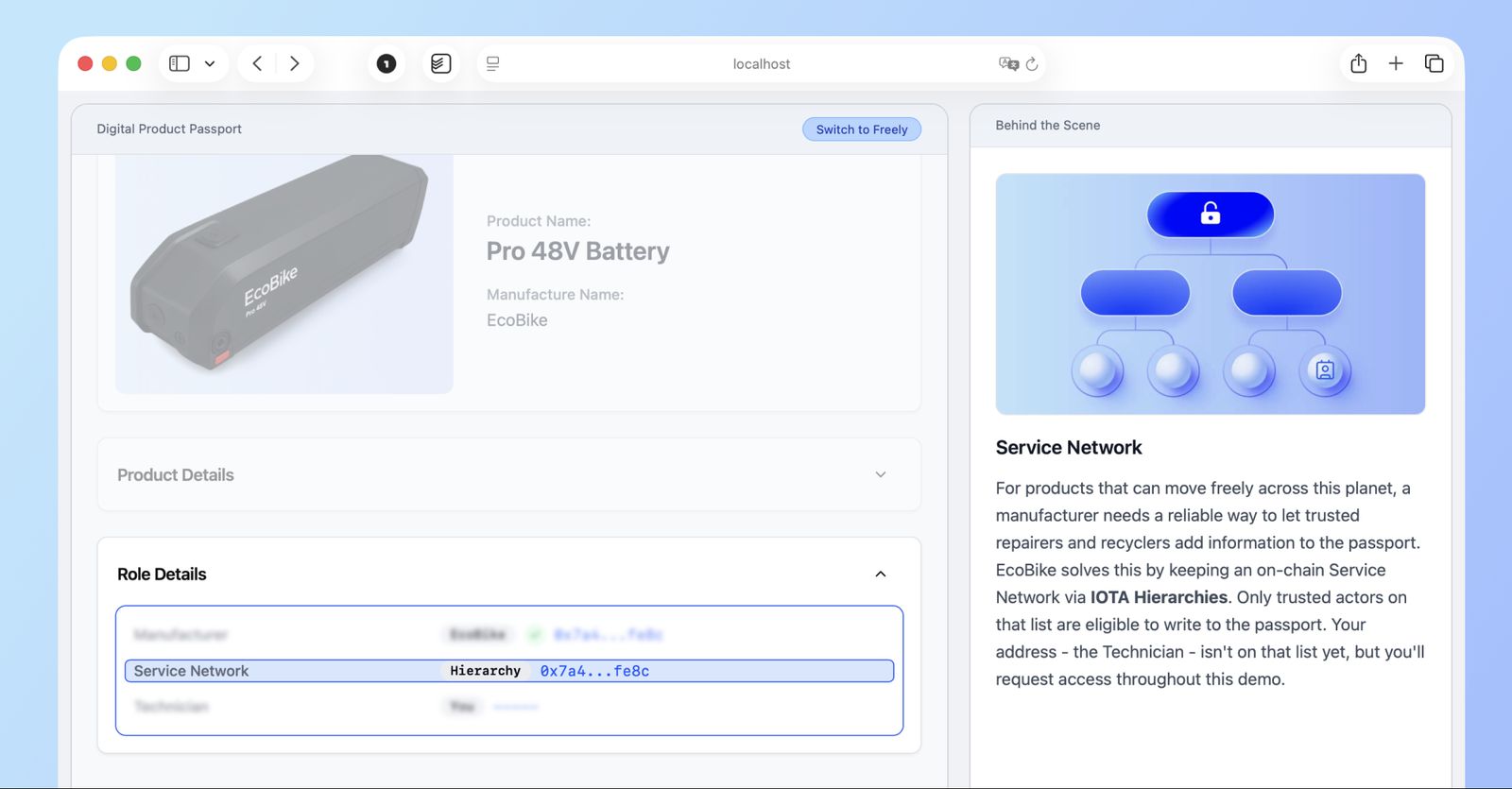The width and height of the screenshot is (1512, 789).
Task: Go forward to the next page
Action: coord(295,63)
